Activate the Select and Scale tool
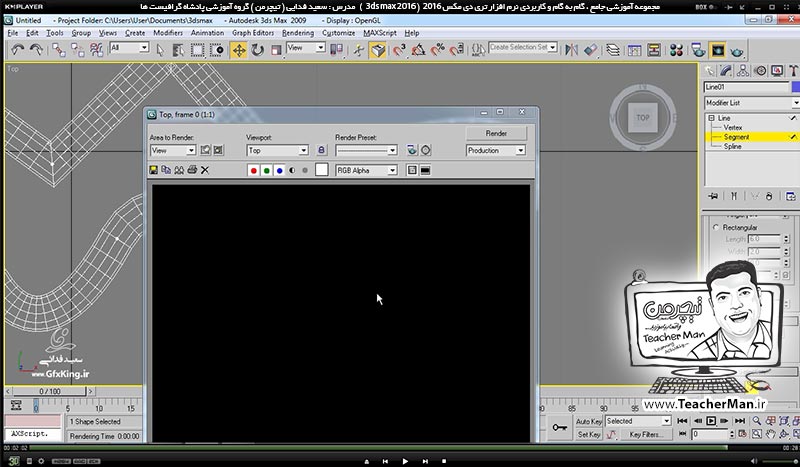This screenshot has width=800, height=467. [x=276, y=50]
